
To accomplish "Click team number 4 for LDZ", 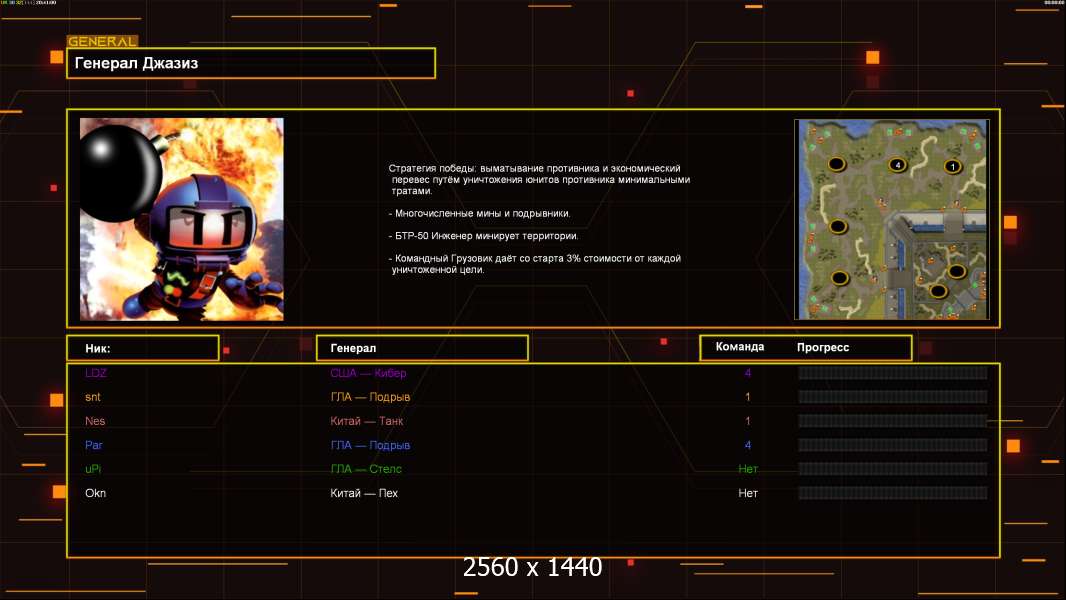I will coord(748,373).
